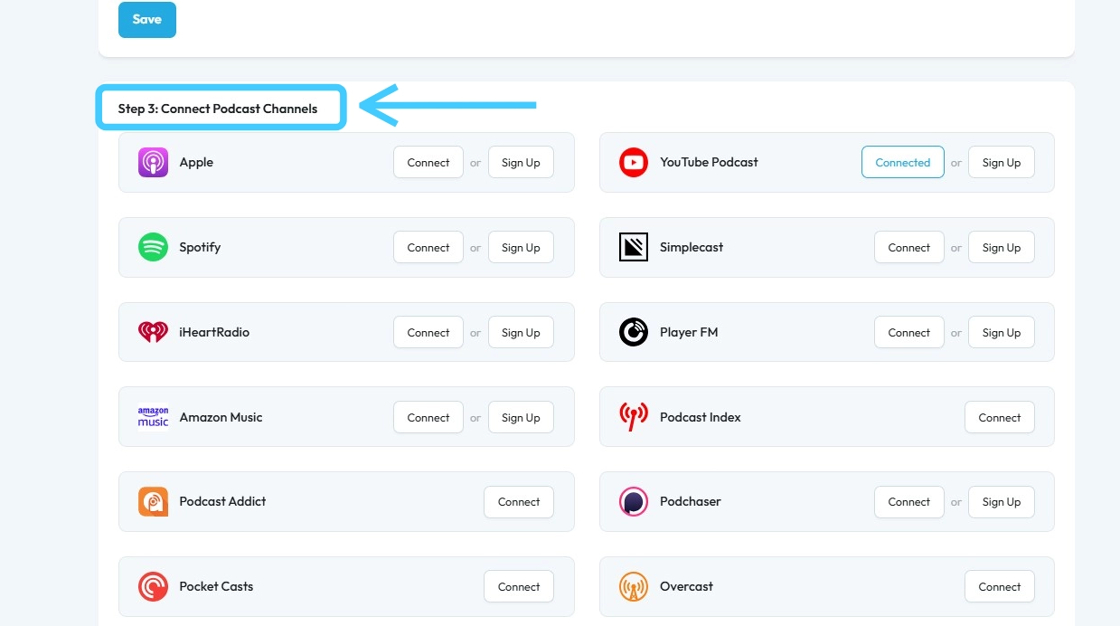
Task: Click the iHeartRadio heart icon
Action: click(x=153, y=332)
